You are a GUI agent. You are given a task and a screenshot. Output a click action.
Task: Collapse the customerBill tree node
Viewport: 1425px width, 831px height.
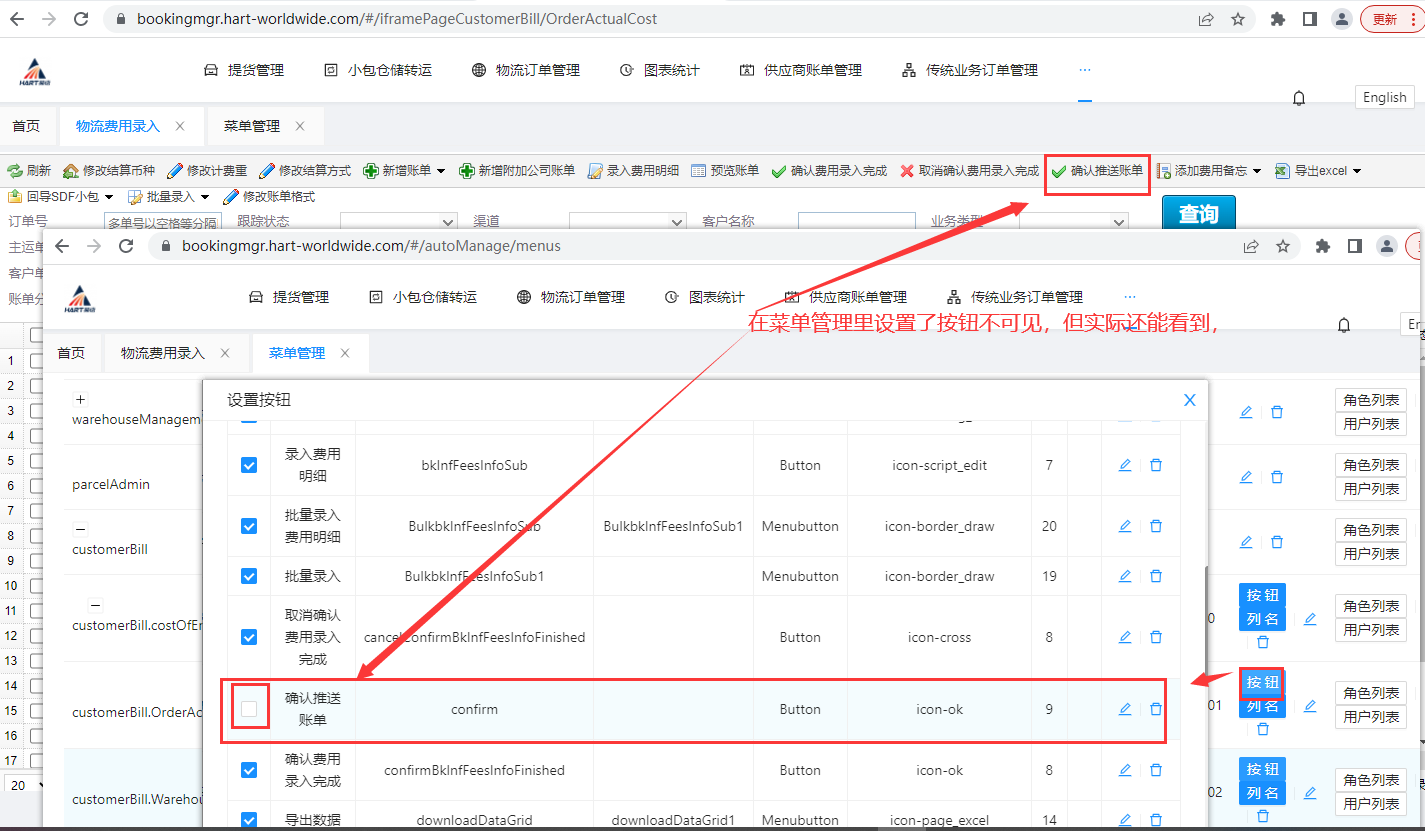click(81, 529)
